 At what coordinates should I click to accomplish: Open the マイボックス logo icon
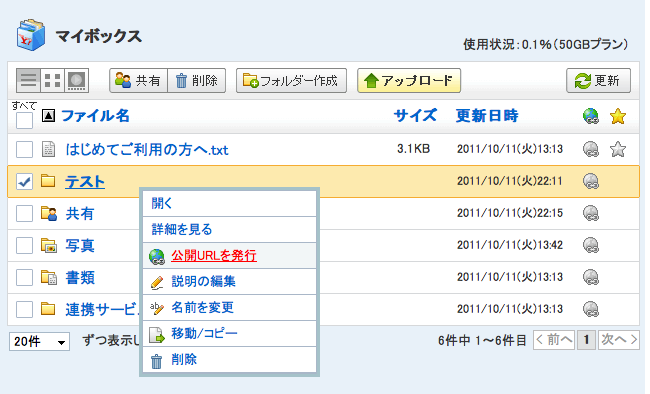coord(31,35)
